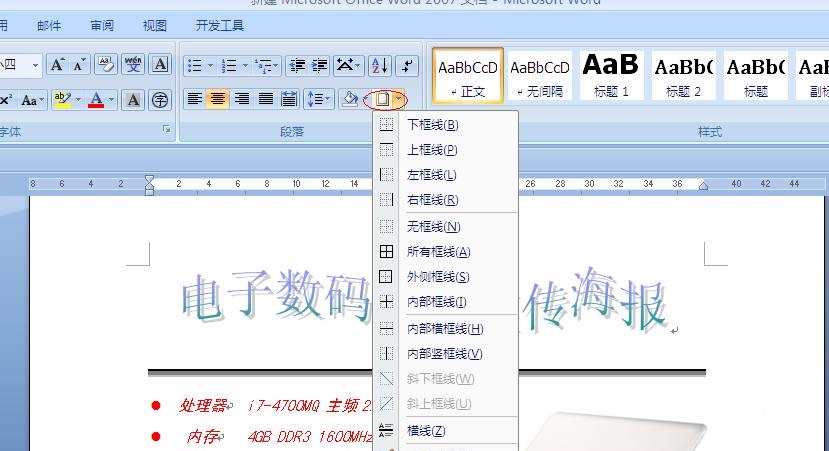Open the Asian Layout button

click(348, 66)
